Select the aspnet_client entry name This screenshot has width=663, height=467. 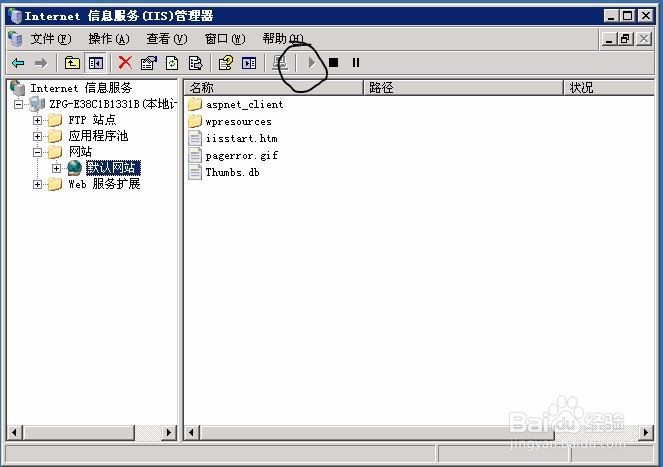pyautogui.click(x=244, y=104)
